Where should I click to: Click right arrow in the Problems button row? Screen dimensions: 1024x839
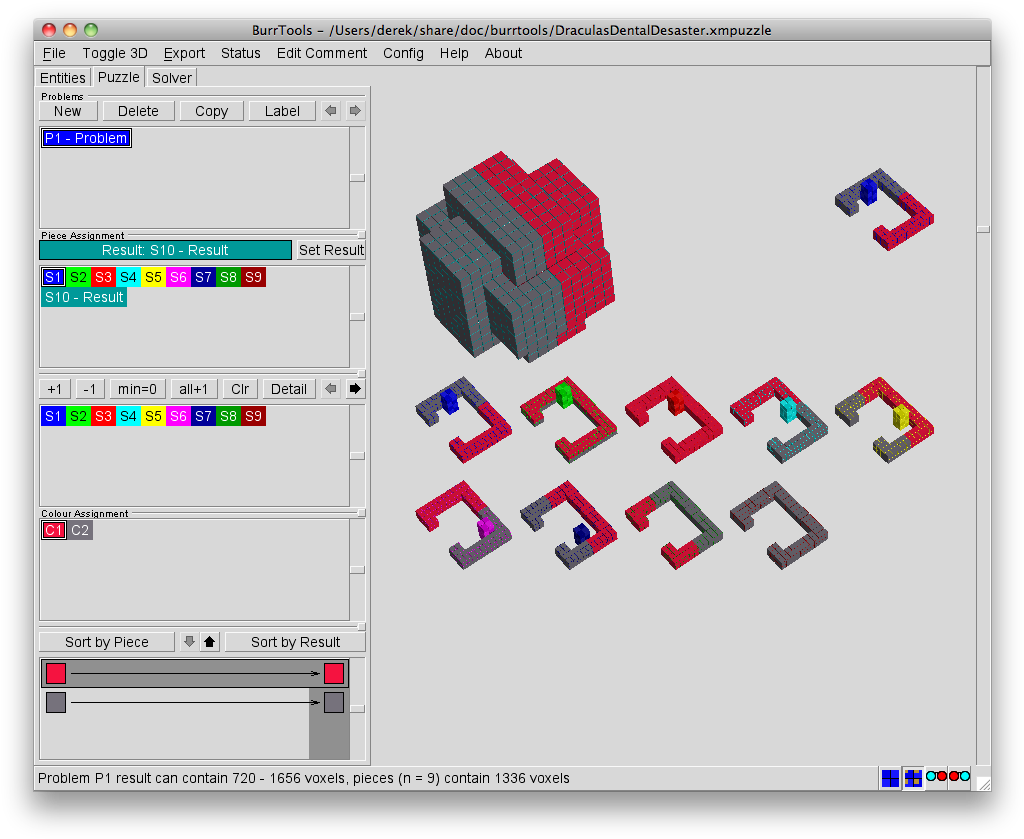(355, 111)
